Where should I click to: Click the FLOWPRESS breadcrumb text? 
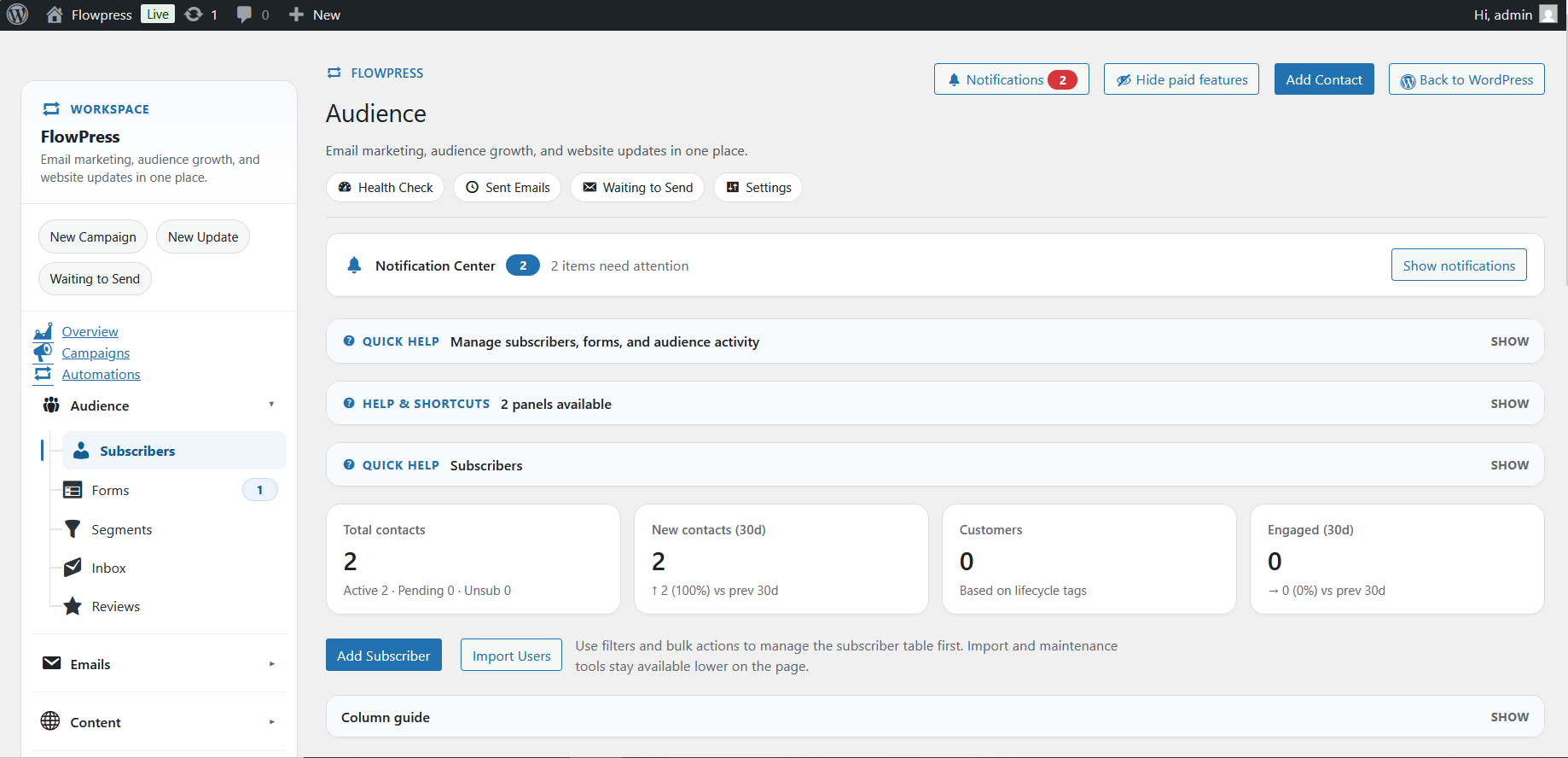[387, 73]
